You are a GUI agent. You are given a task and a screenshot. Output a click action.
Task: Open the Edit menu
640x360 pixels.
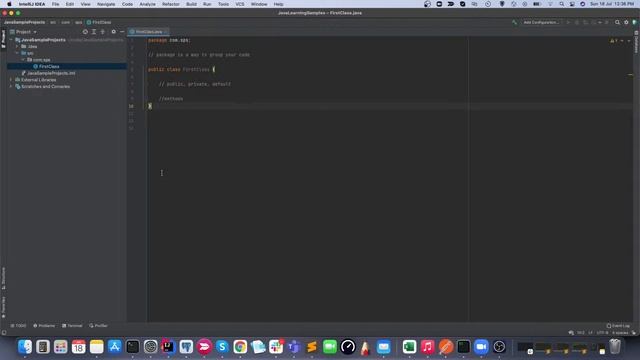(70, 4)
